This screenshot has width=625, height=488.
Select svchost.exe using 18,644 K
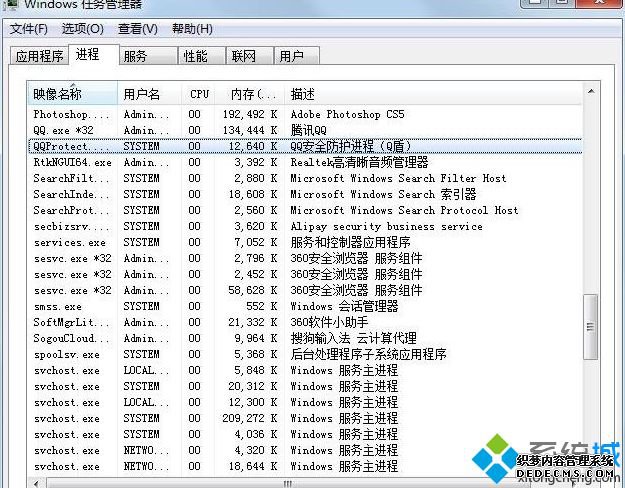pos(305,466)
